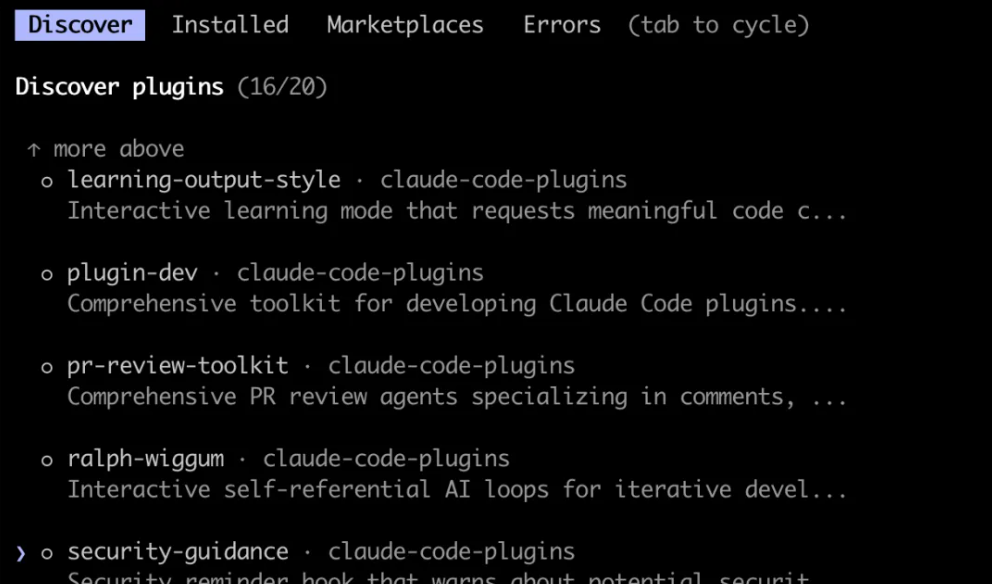Select the plugin-dev plugin name
Screen dimensions: 992x584
tap(132, 273)
